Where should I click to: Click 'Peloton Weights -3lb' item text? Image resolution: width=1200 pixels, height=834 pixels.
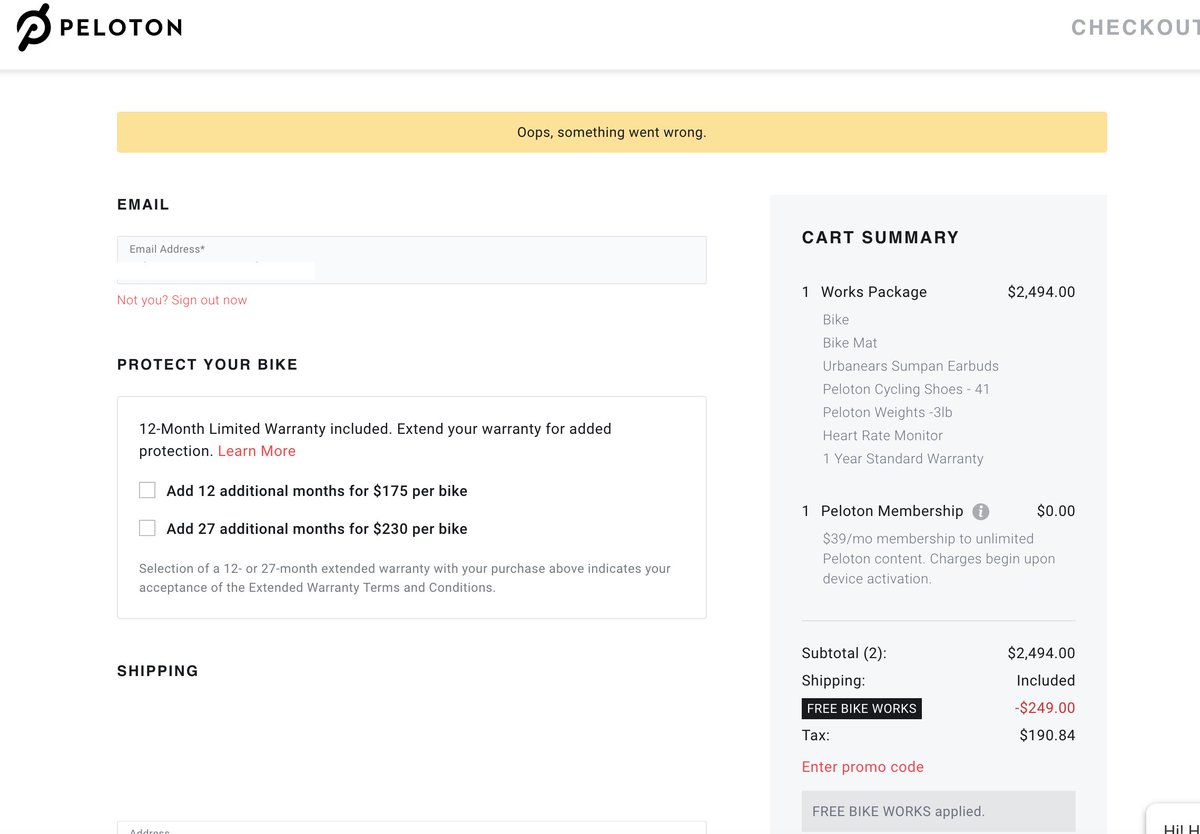click(888, 412)
